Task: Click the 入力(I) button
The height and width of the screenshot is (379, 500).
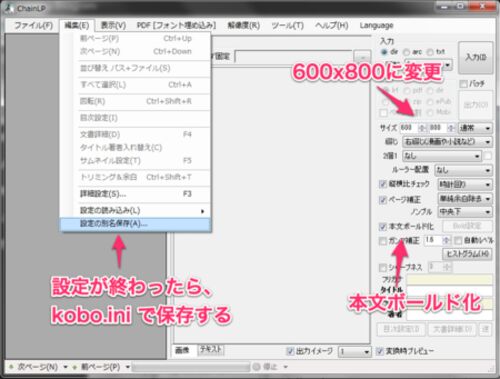Action: click(x=476, y=57)
